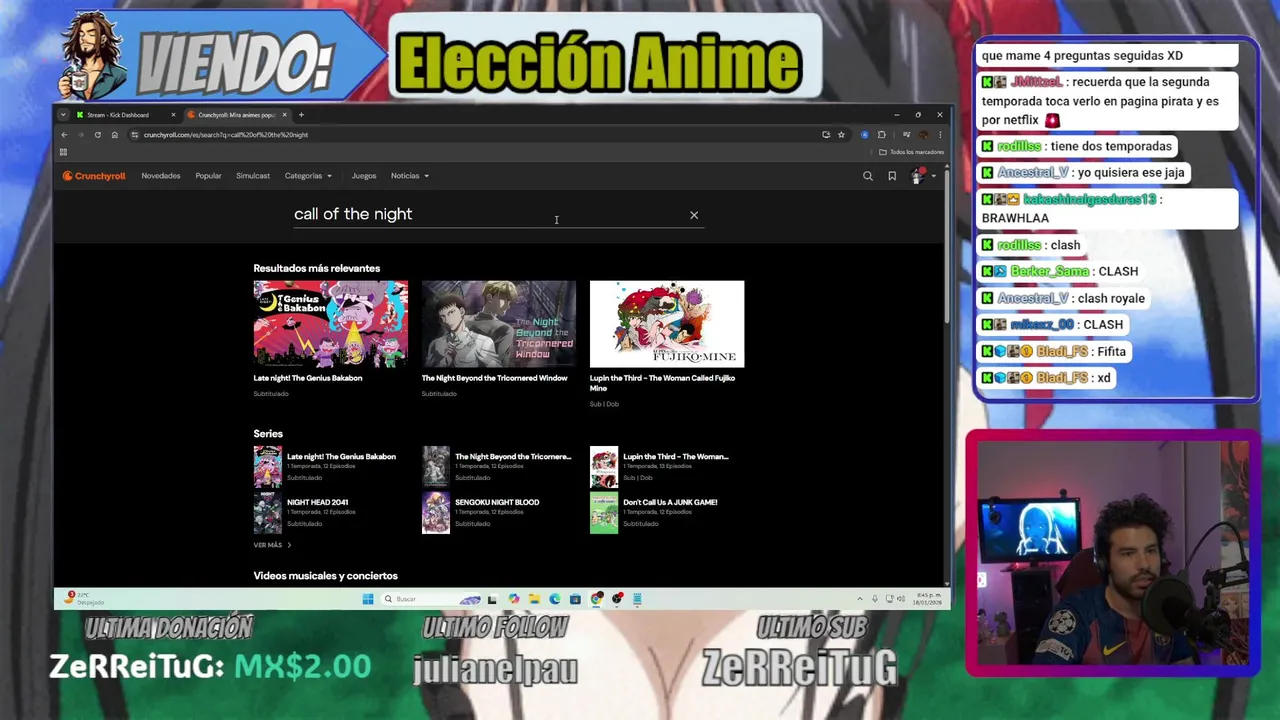Open the Popular menu item
1280x720 pixels.
tap(208, 176)
